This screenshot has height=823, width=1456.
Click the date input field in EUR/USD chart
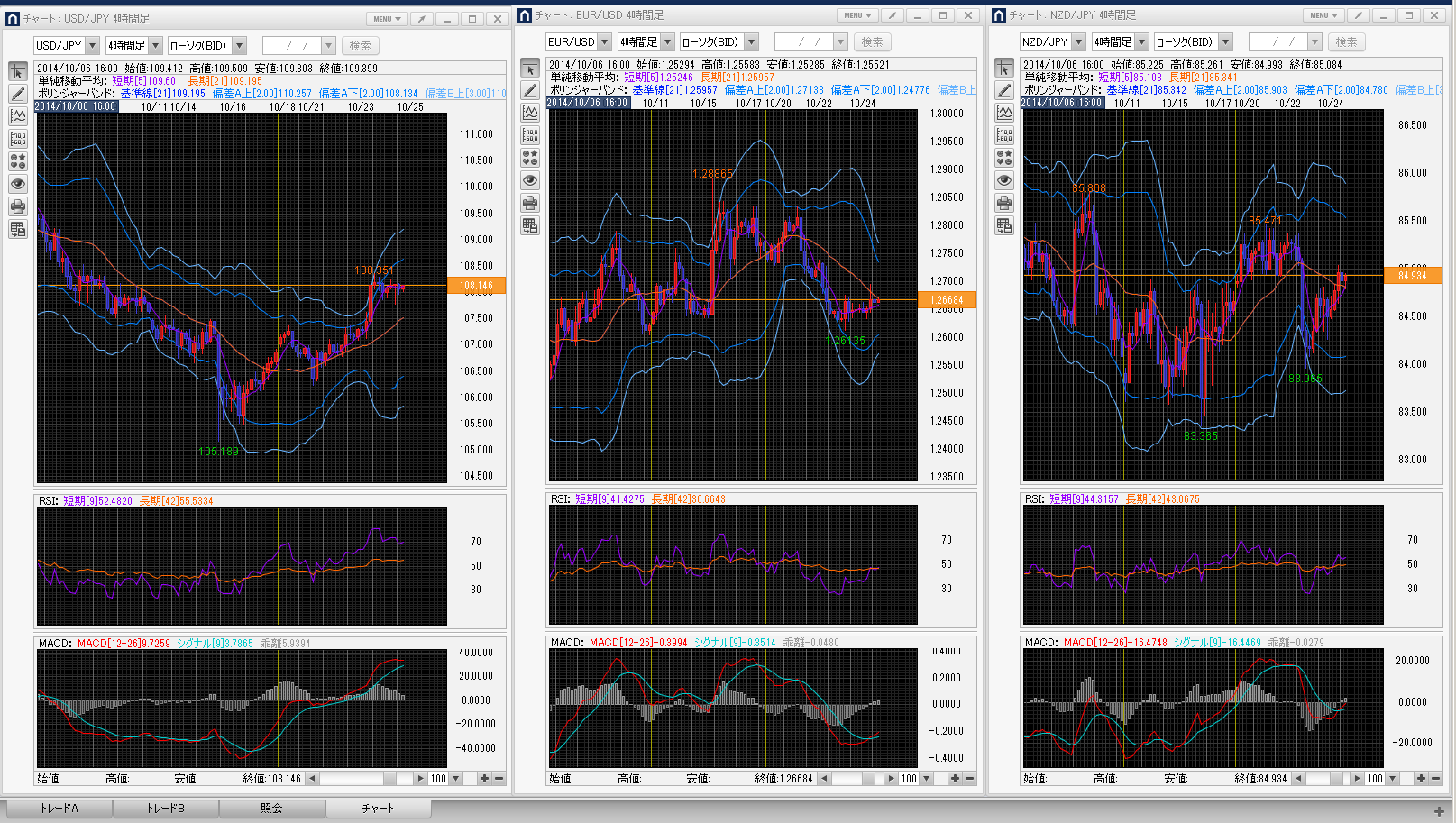802,42
